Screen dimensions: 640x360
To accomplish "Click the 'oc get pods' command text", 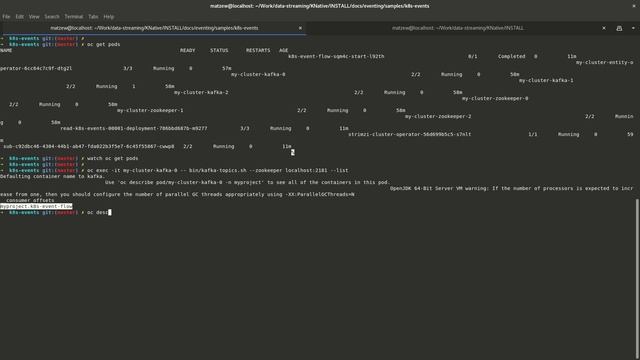I will [x=104, y=44].
